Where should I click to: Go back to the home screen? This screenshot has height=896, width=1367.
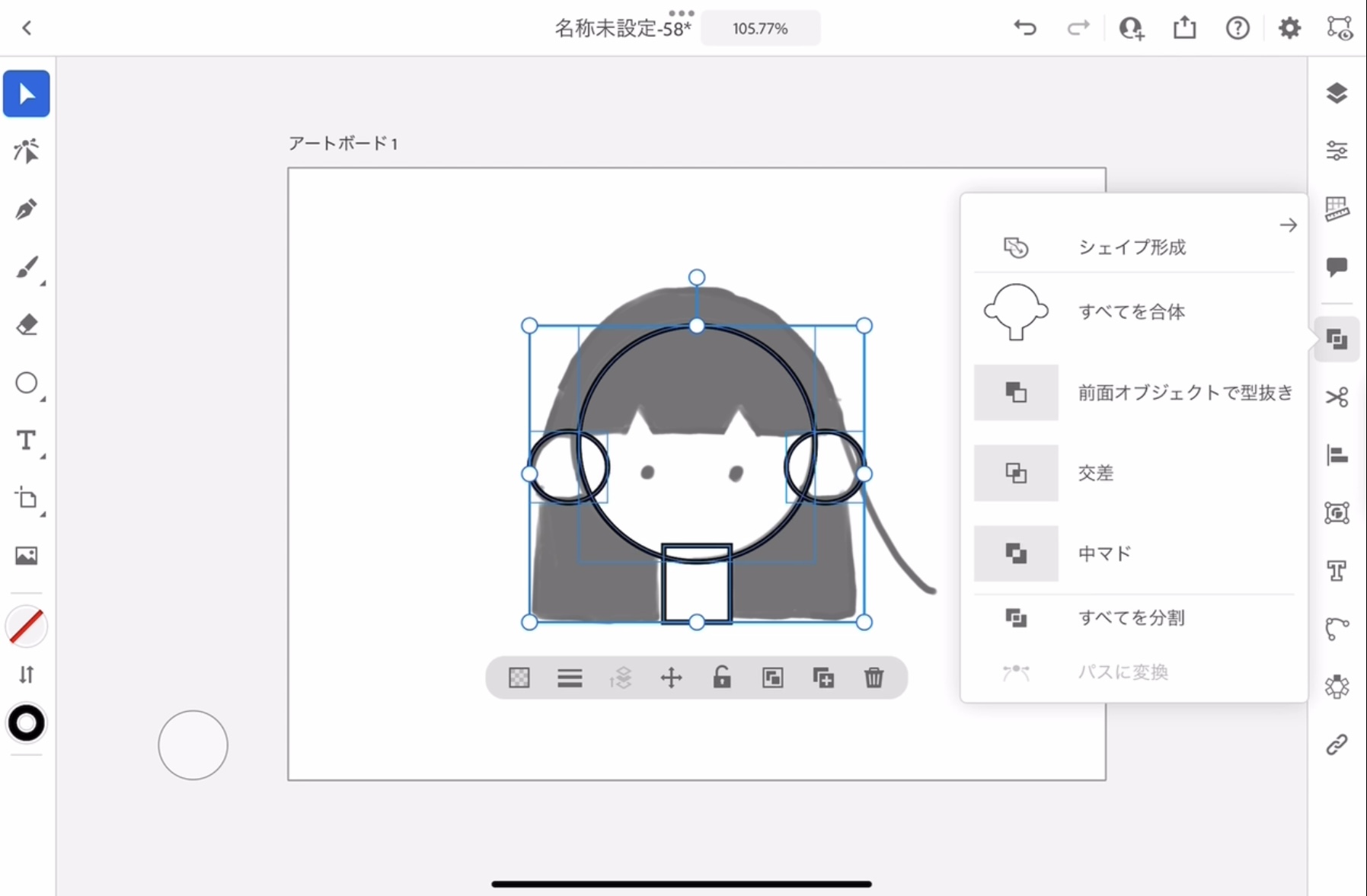tap(27, 28)
